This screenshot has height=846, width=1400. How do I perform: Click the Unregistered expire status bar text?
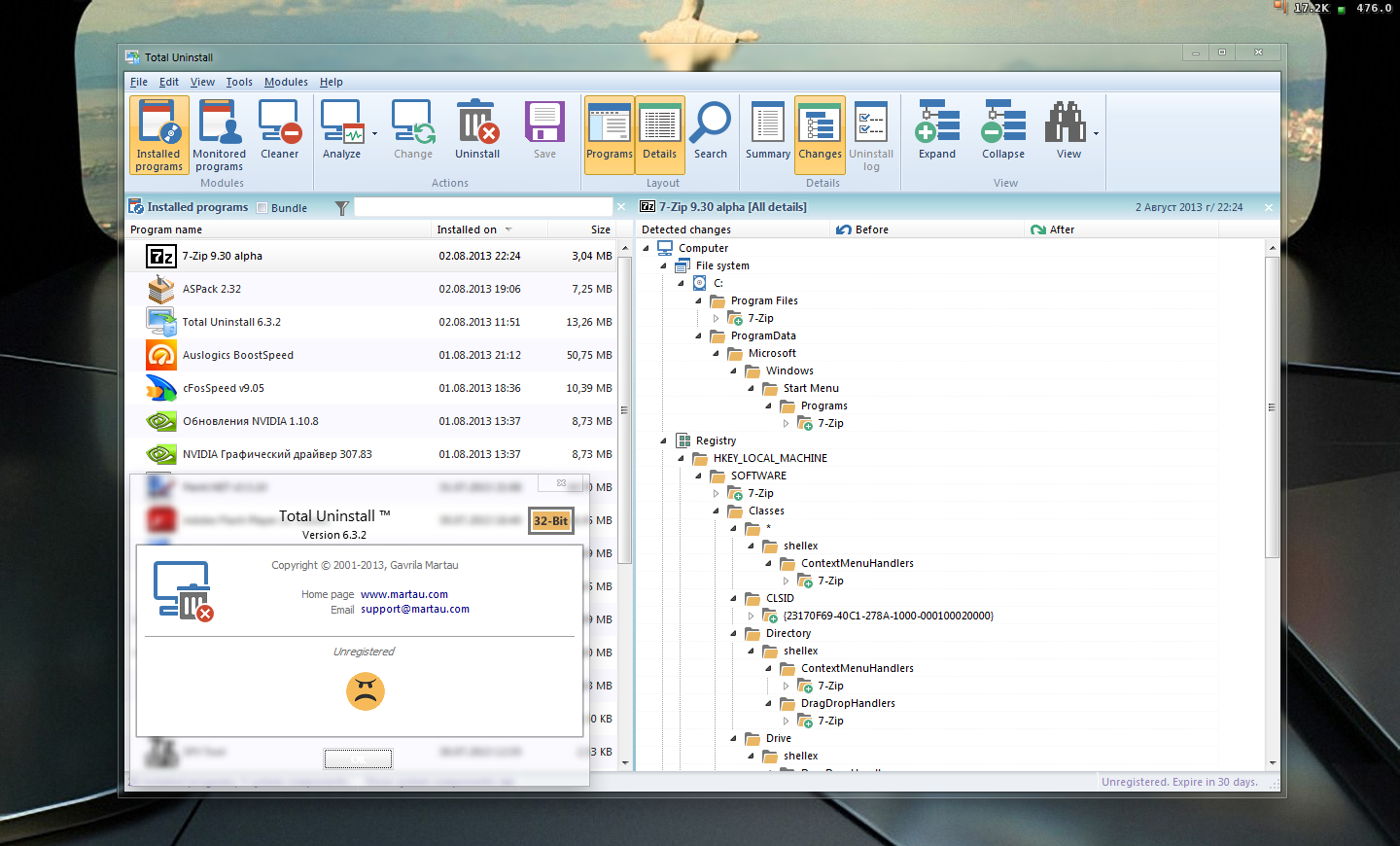click(1179, 782)
